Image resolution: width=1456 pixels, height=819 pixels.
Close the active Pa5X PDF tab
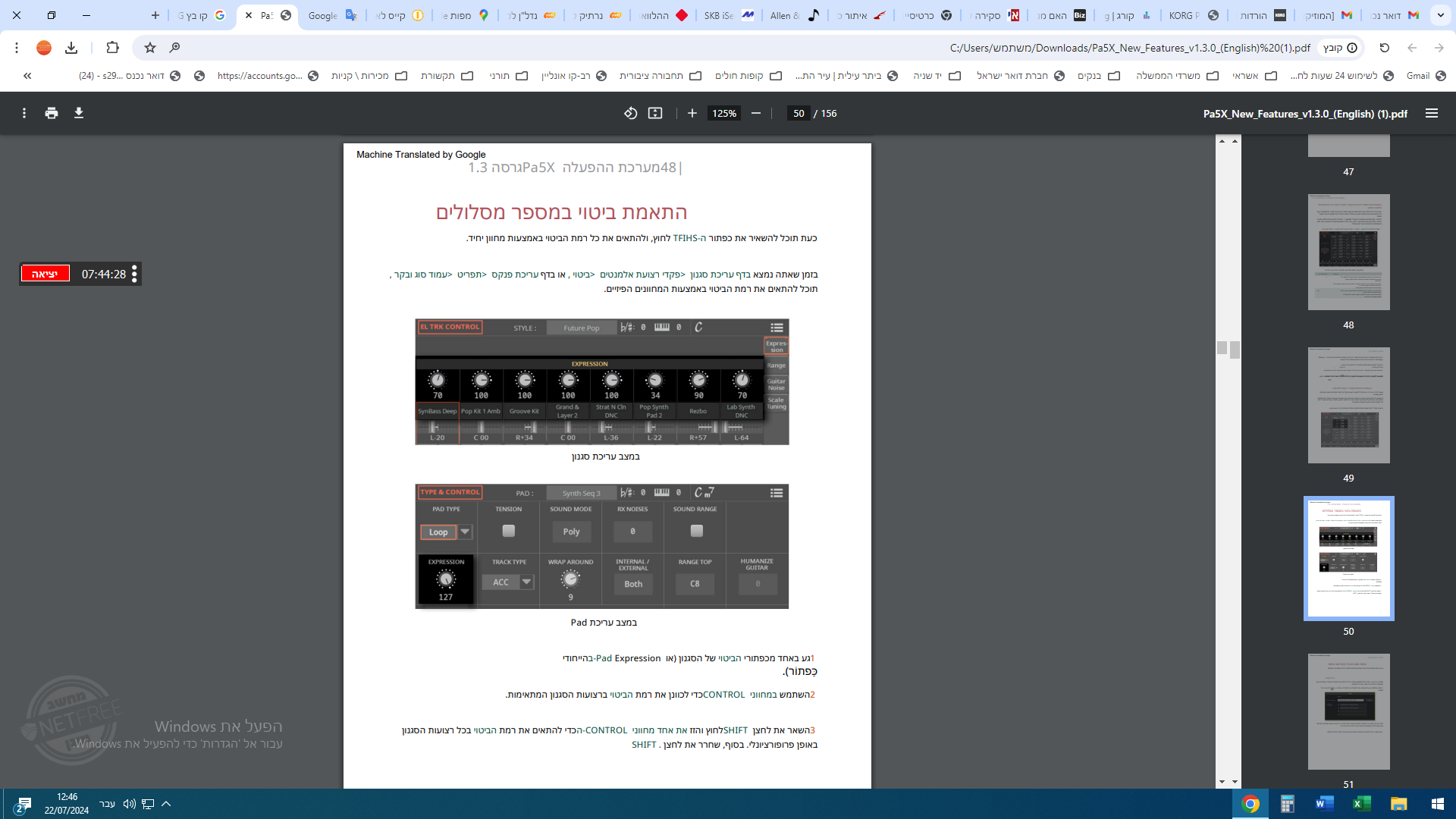(x=249, y=15)
